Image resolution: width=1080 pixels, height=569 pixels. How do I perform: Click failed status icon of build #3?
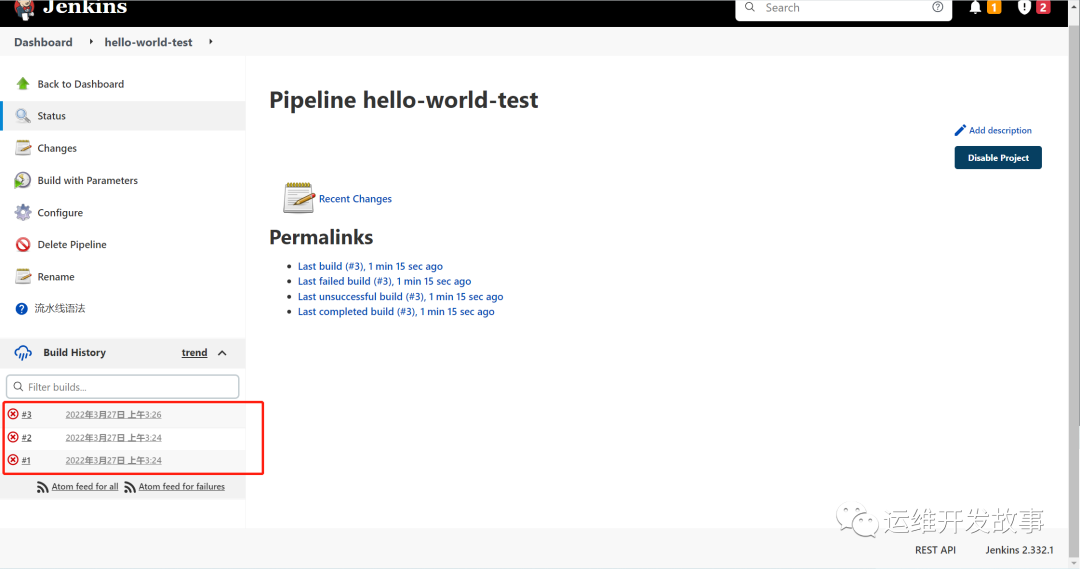[13, 414]
